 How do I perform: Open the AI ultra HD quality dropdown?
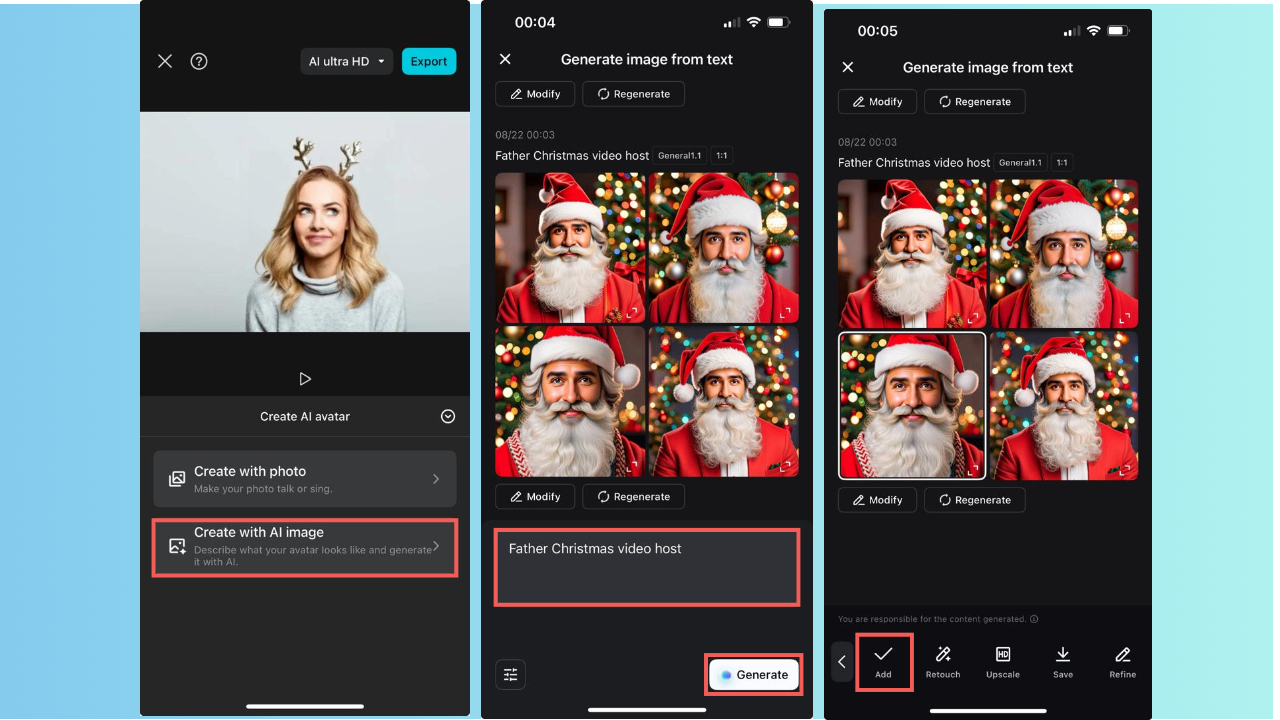pyautogui.click(x=346, y=61)
